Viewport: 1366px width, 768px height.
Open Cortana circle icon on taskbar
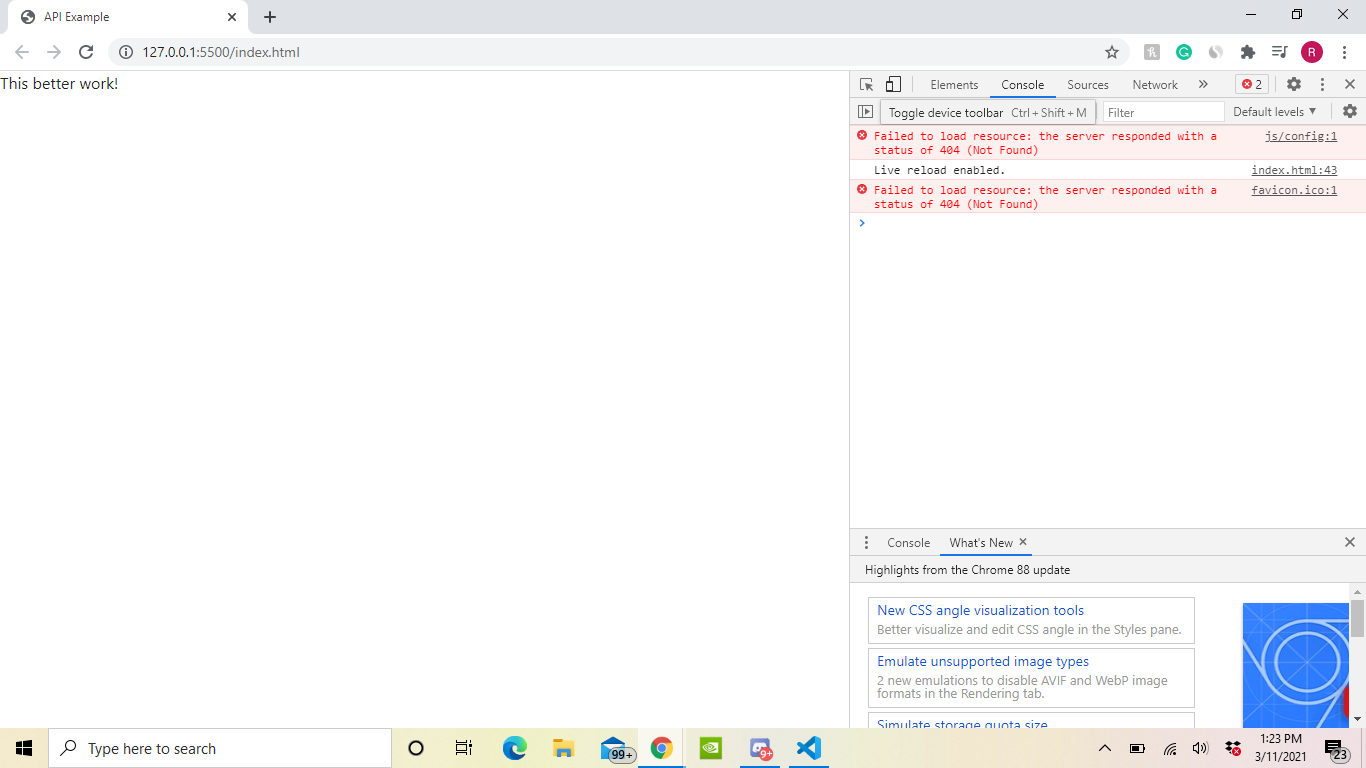tap(416, 748)
